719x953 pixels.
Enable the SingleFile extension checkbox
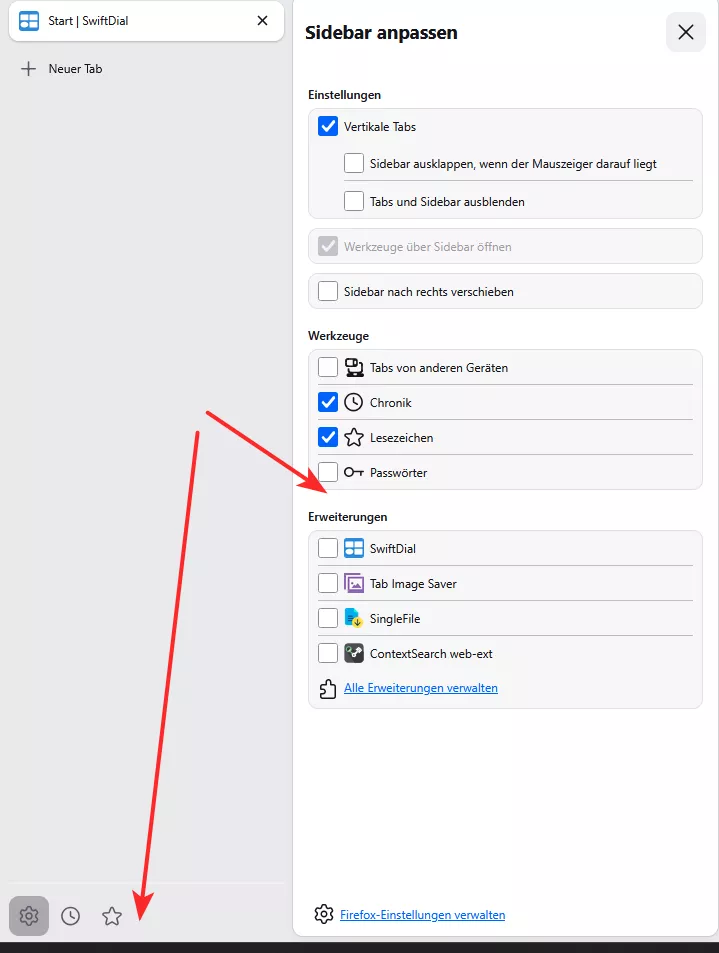tap(328, 618)
